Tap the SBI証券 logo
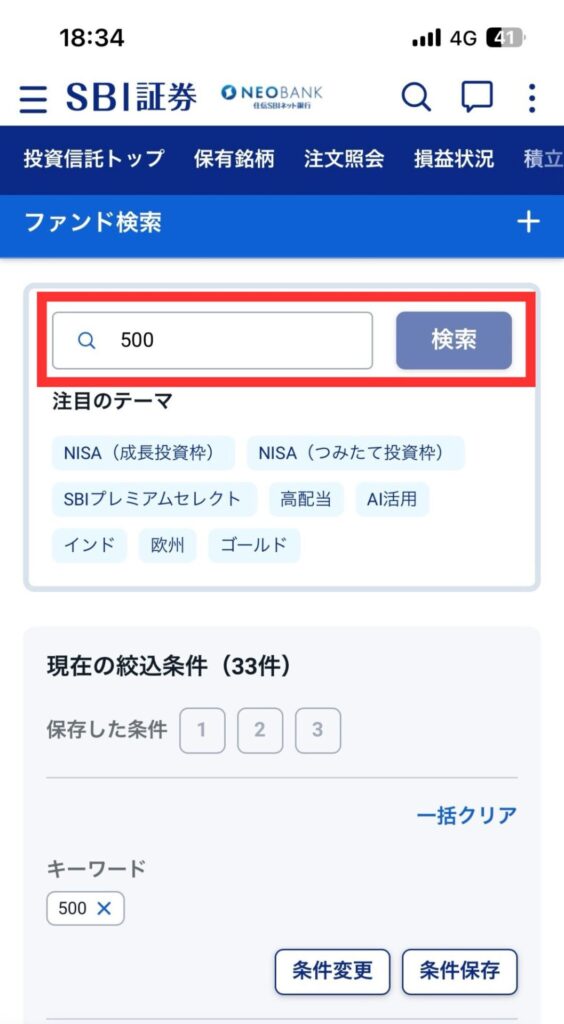Screen dimensions: 564x1024 pyautogui.click(x=131, y=98)
